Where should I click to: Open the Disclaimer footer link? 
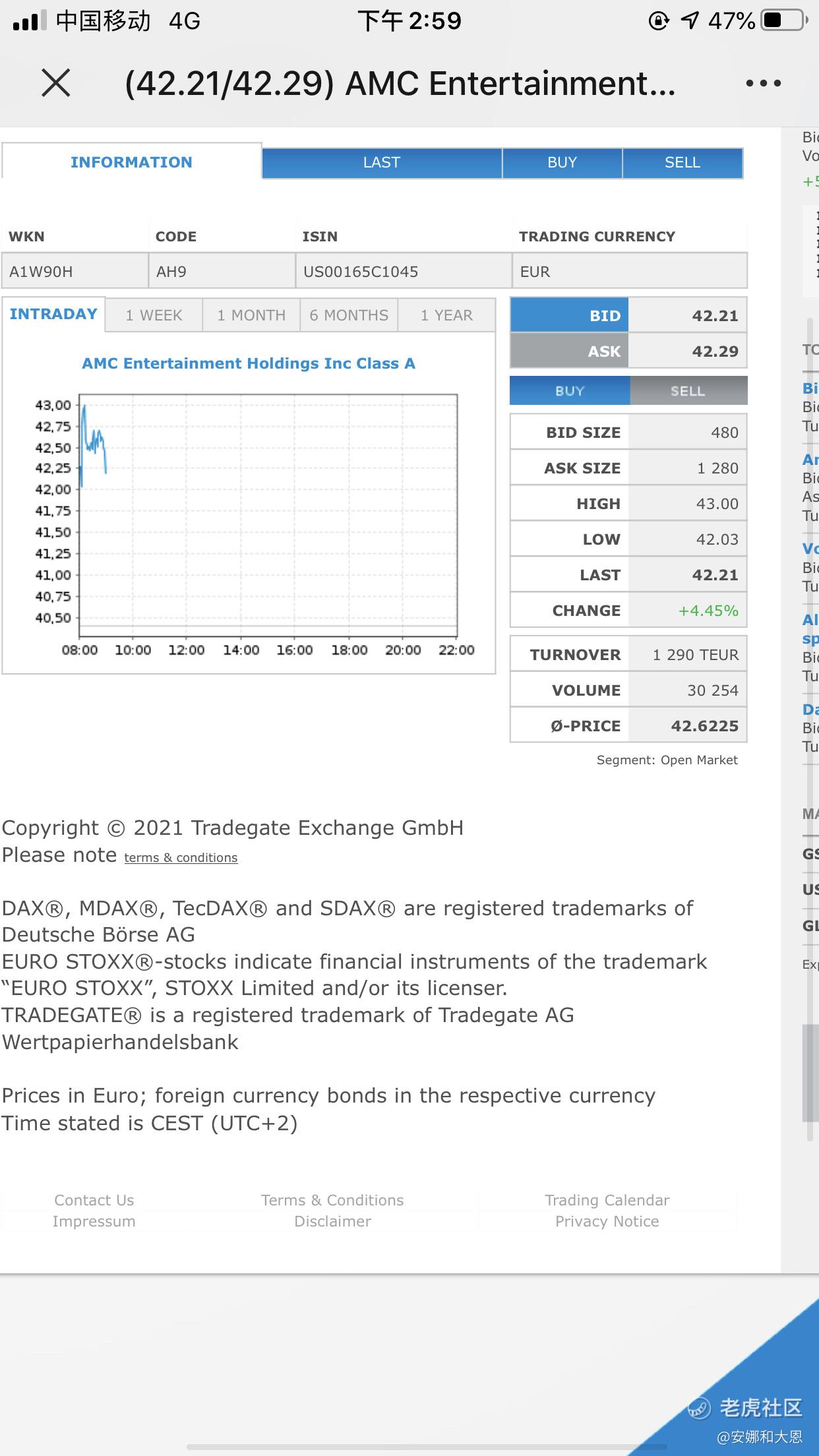(332, 1221)
